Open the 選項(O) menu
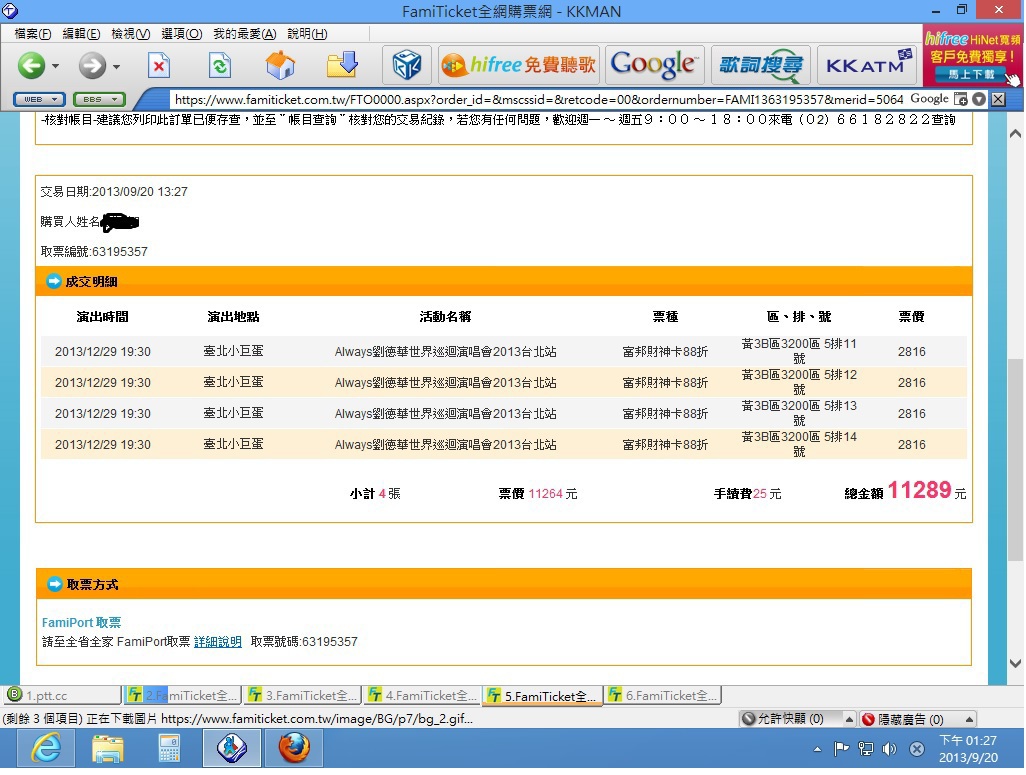The height and width of the screenshot is (775, 1026). 181,34
